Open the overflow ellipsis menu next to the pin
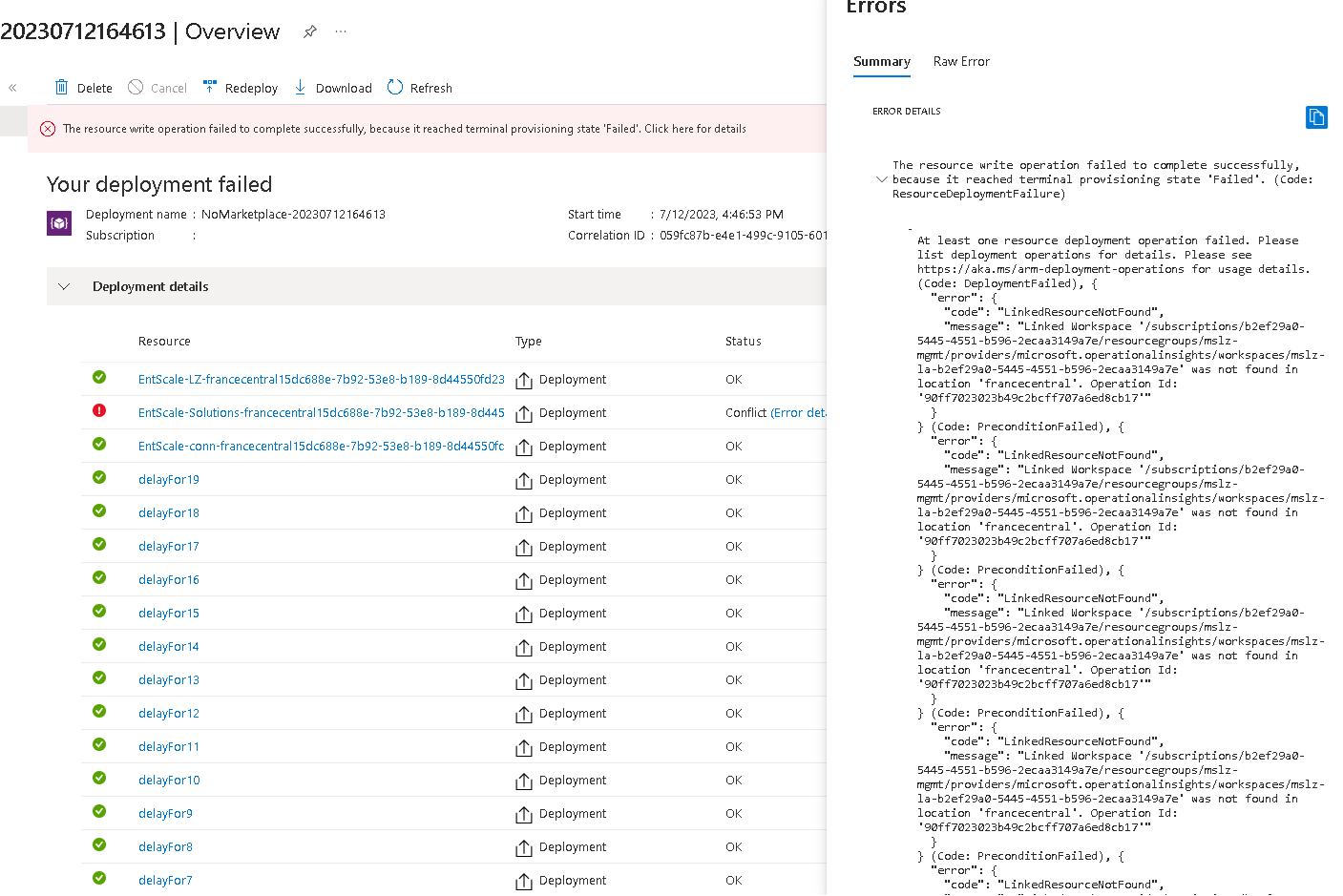 (340, 31)
